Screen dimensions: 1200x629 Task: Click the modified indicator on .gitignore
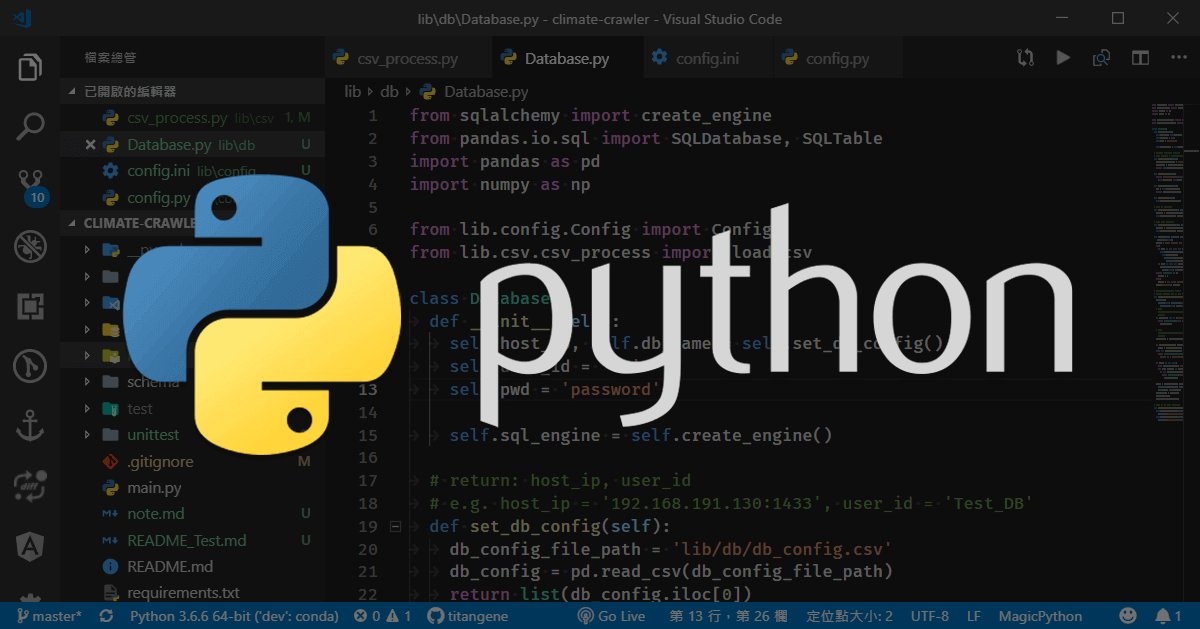tap(306, 461)
